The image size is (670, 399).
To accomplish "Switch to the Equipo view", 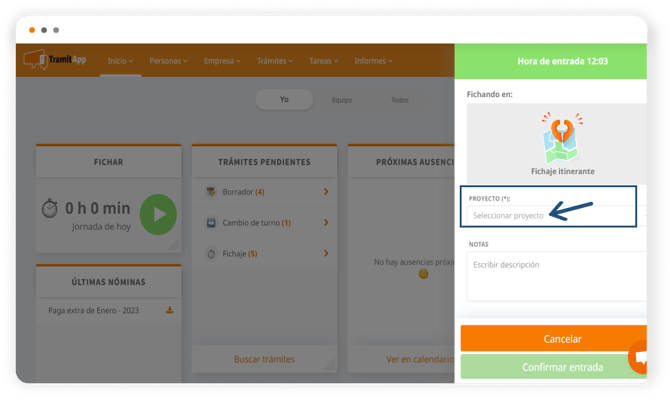I will (x=342, y=100).
